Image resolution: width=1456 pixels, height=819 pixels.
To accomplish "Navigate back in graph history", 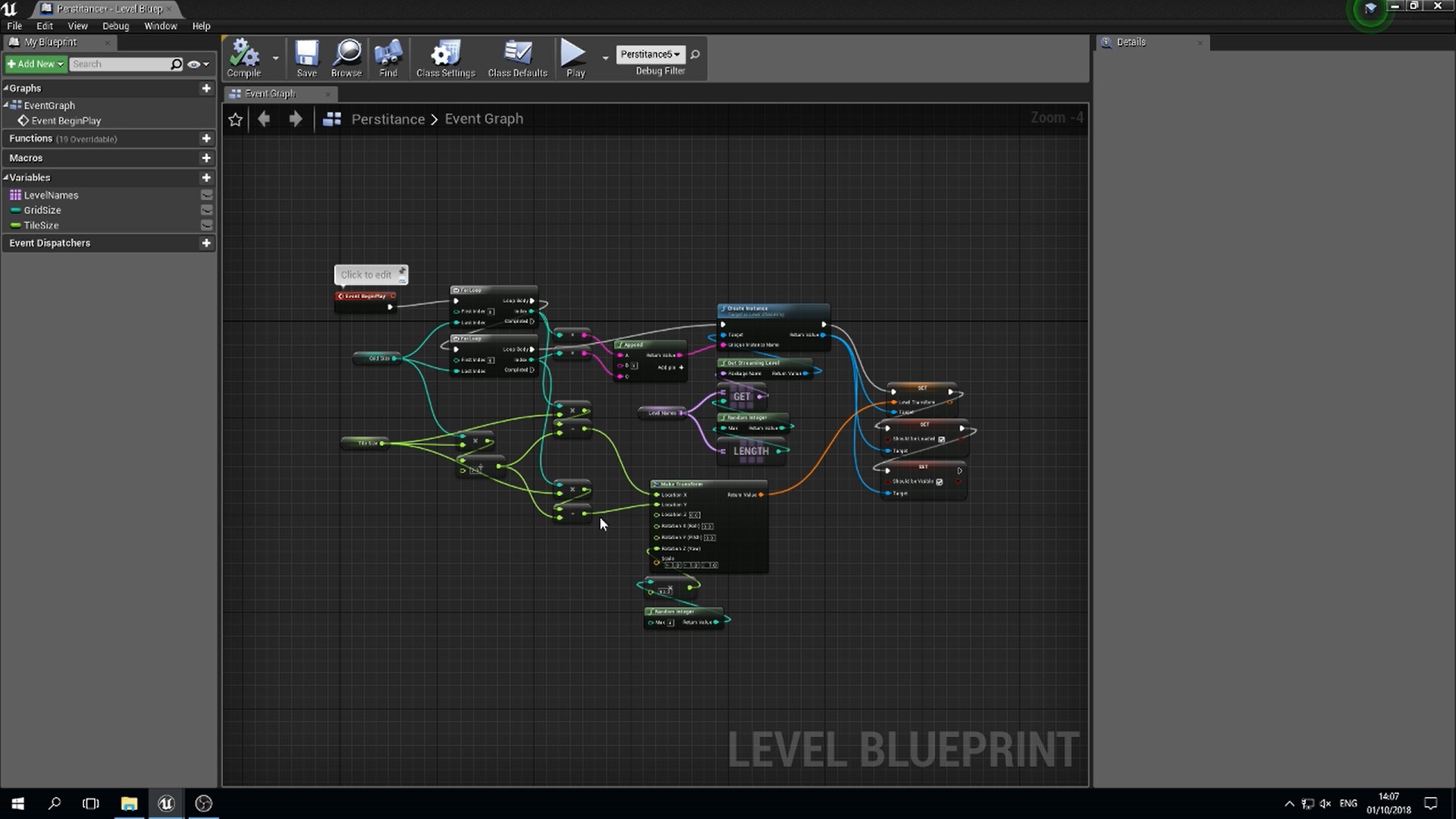I will (264, 119).
